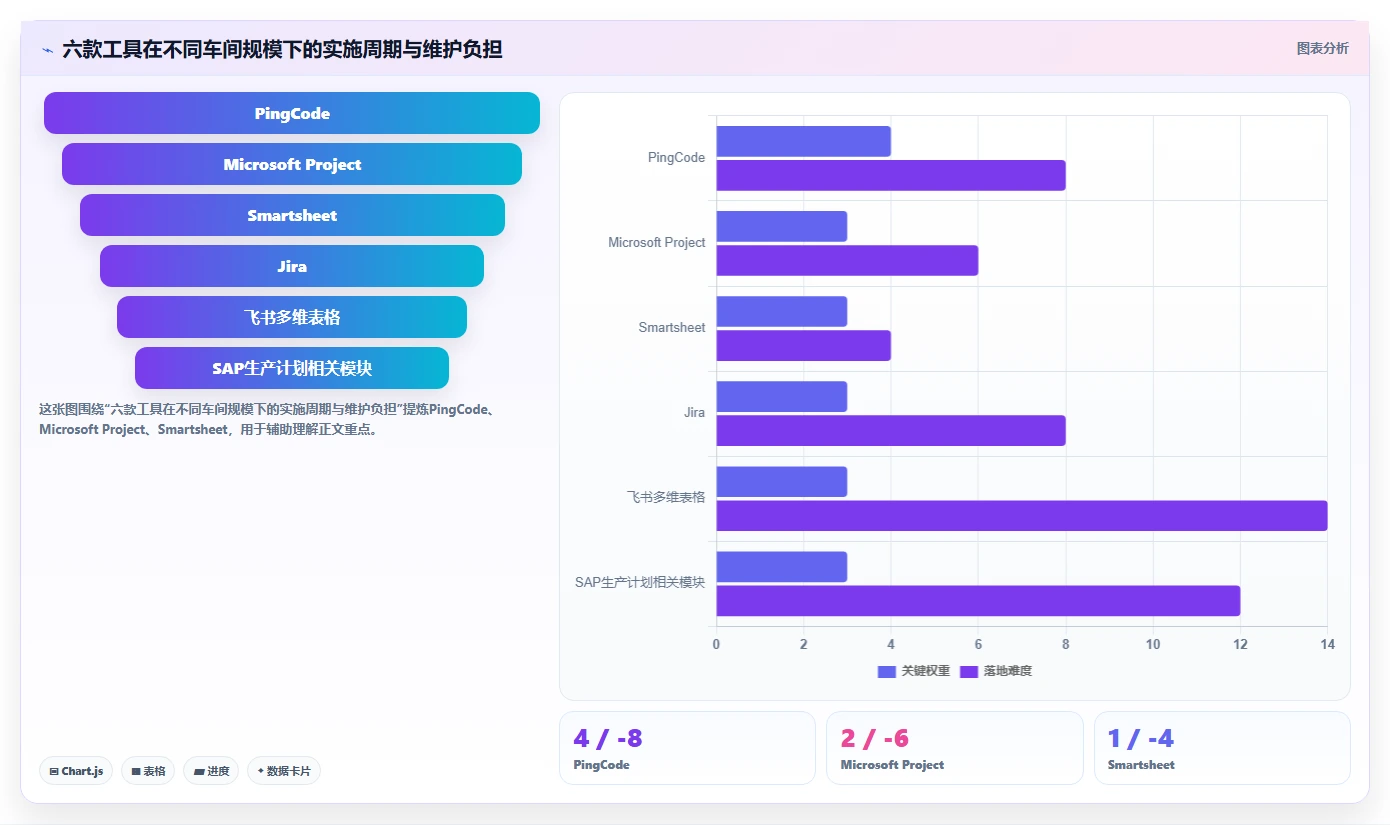Open the Microsoft Project 2 / -6 stat card
The height and width of the screenshot is (825, 1390).
tap(954, 748)
